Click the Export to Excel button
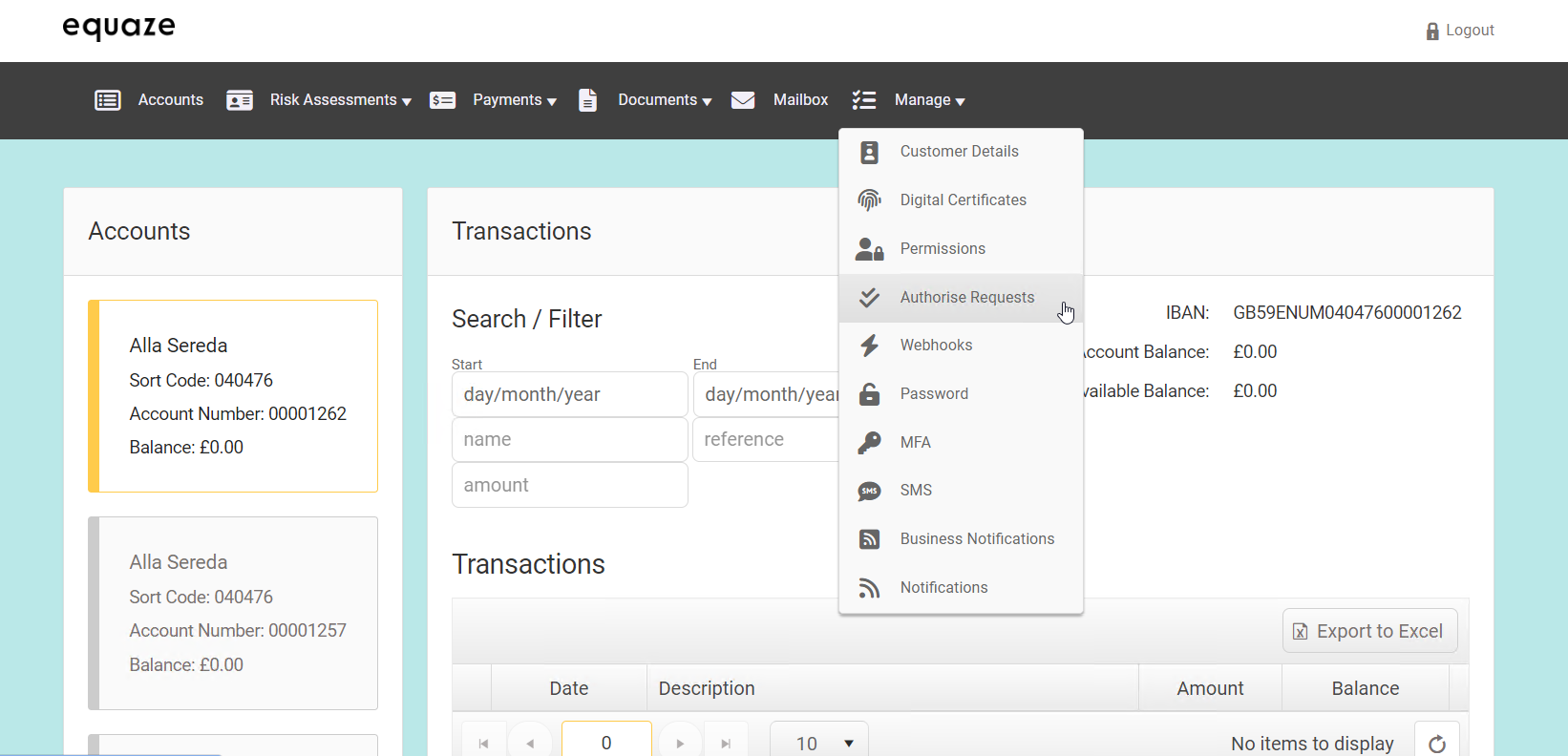Image resolution: width=1568 pixels, height=756 pixels. pos(1369,631)
